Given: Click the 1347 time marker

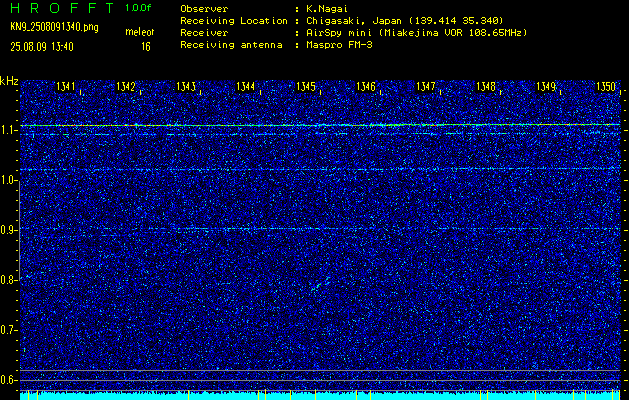Looking at the screenshot, I should pos(426,87).
